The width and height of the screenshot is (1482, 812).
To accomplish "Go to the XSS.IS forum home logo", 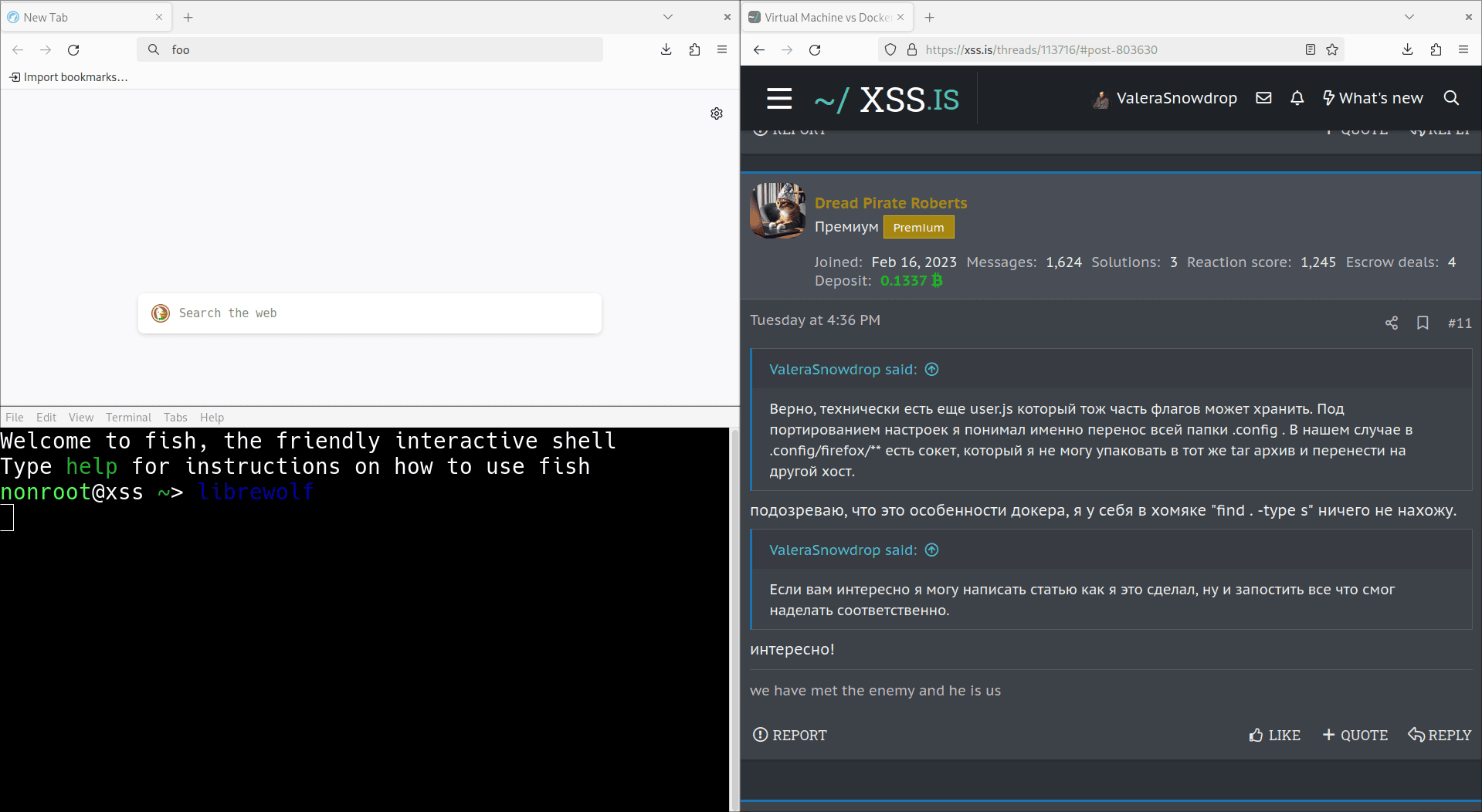I will (887, 100).
